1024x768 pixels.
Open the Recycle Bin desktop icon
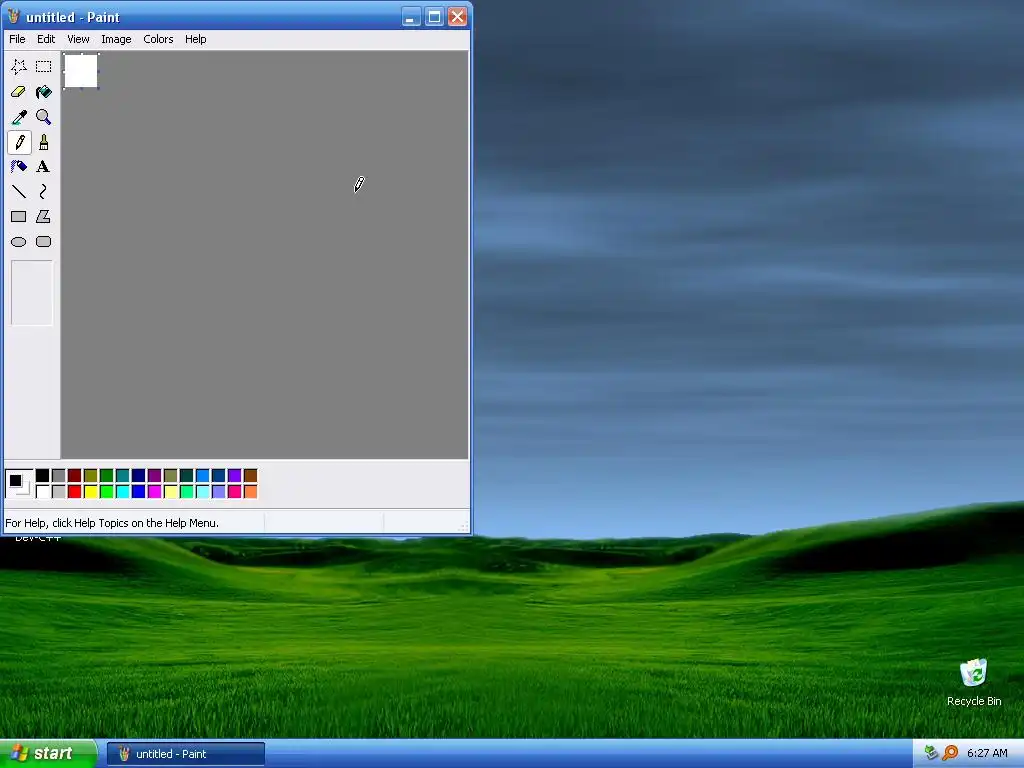(974, 682)
